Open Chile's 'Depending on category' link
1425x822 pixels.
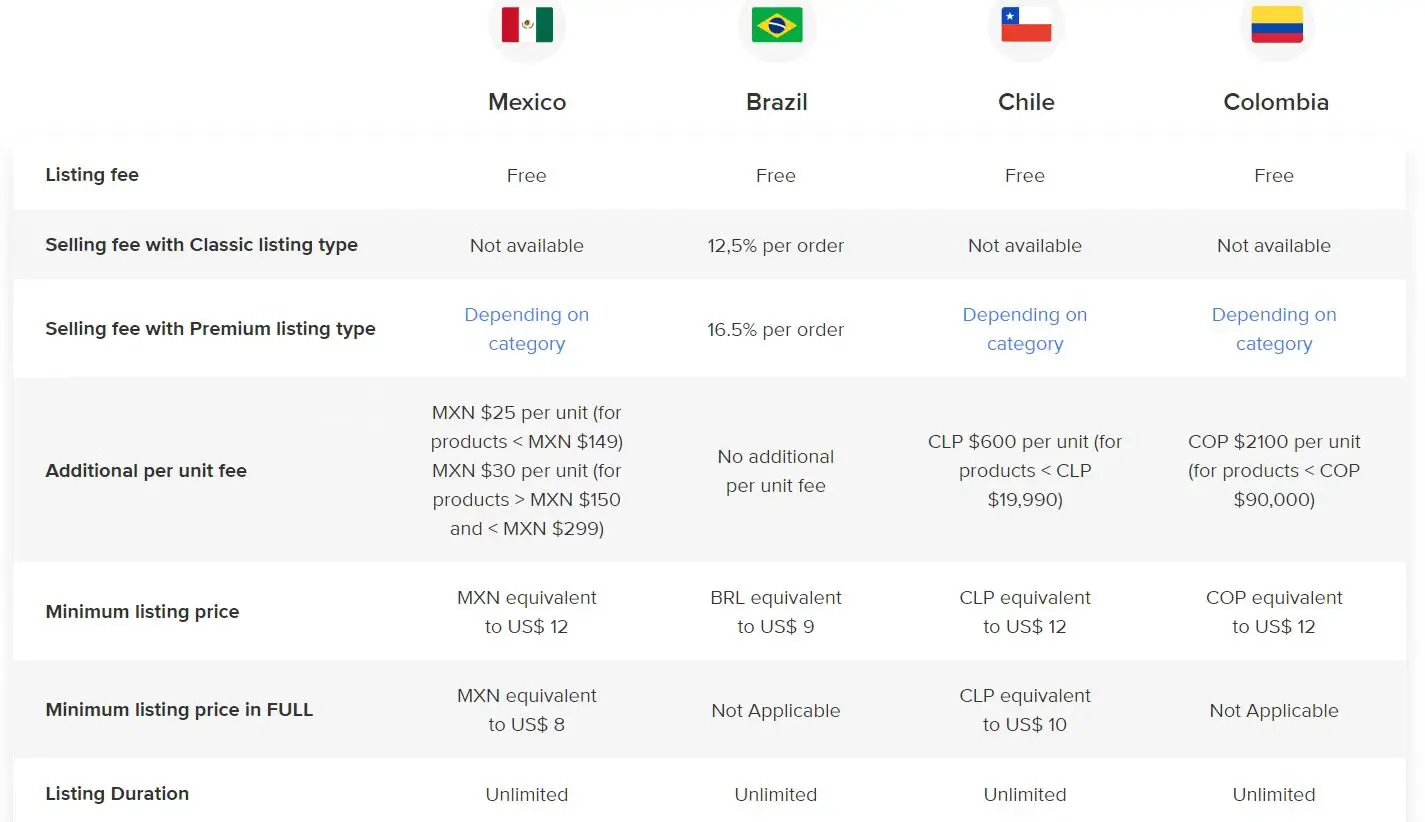click(x=1025, y=329)
